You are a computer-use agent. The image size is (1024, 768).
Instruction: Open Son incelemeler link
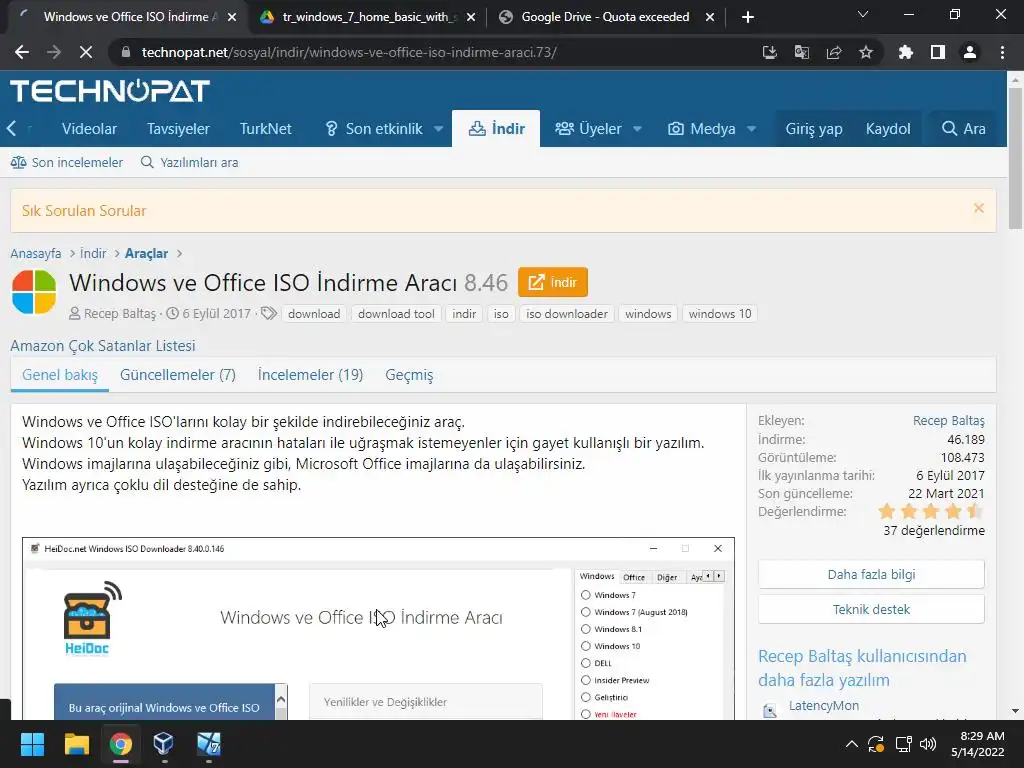[67, 163]
